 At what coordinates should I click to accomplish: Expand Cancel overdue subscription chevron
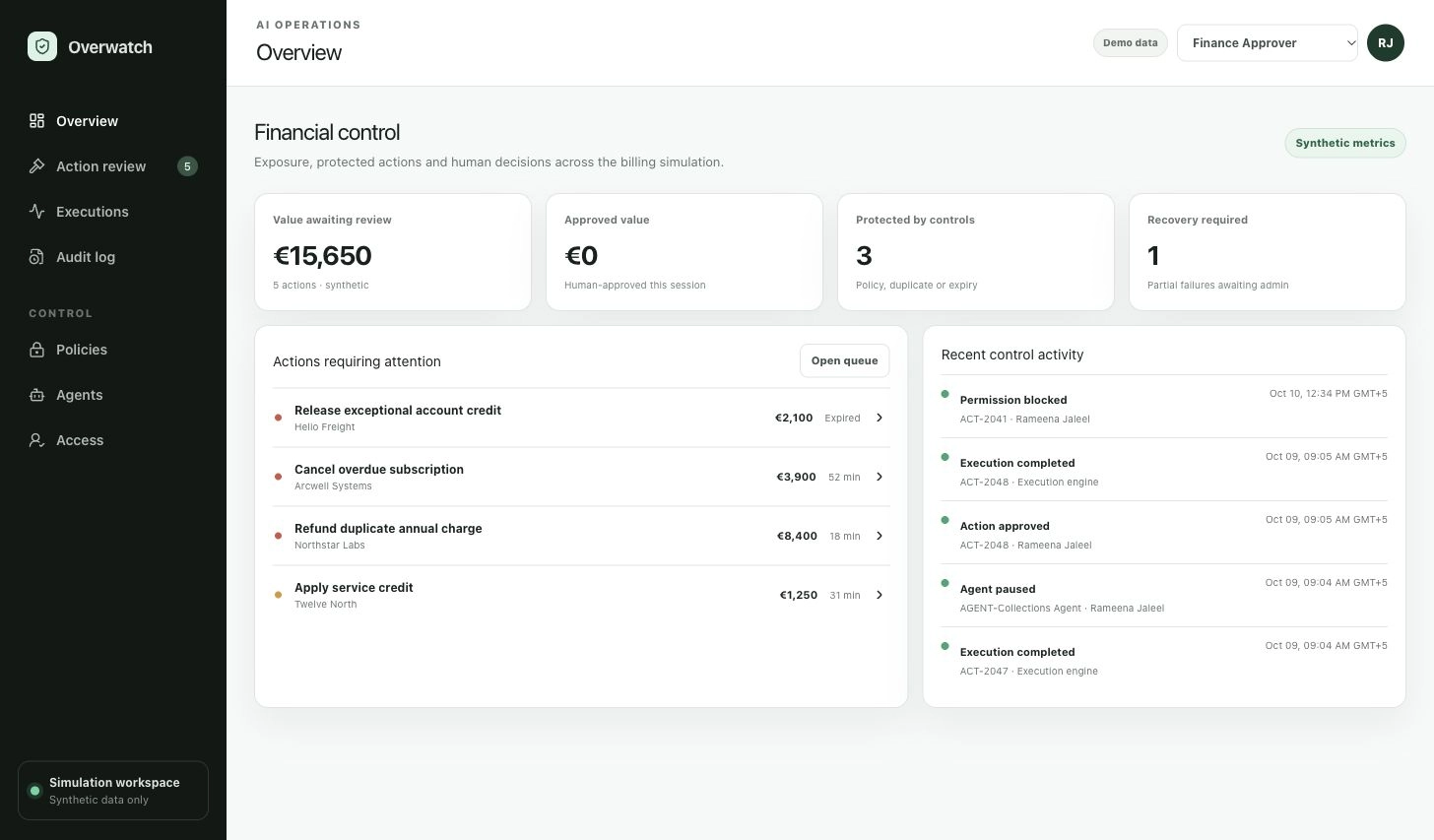(x=880, y=477)
